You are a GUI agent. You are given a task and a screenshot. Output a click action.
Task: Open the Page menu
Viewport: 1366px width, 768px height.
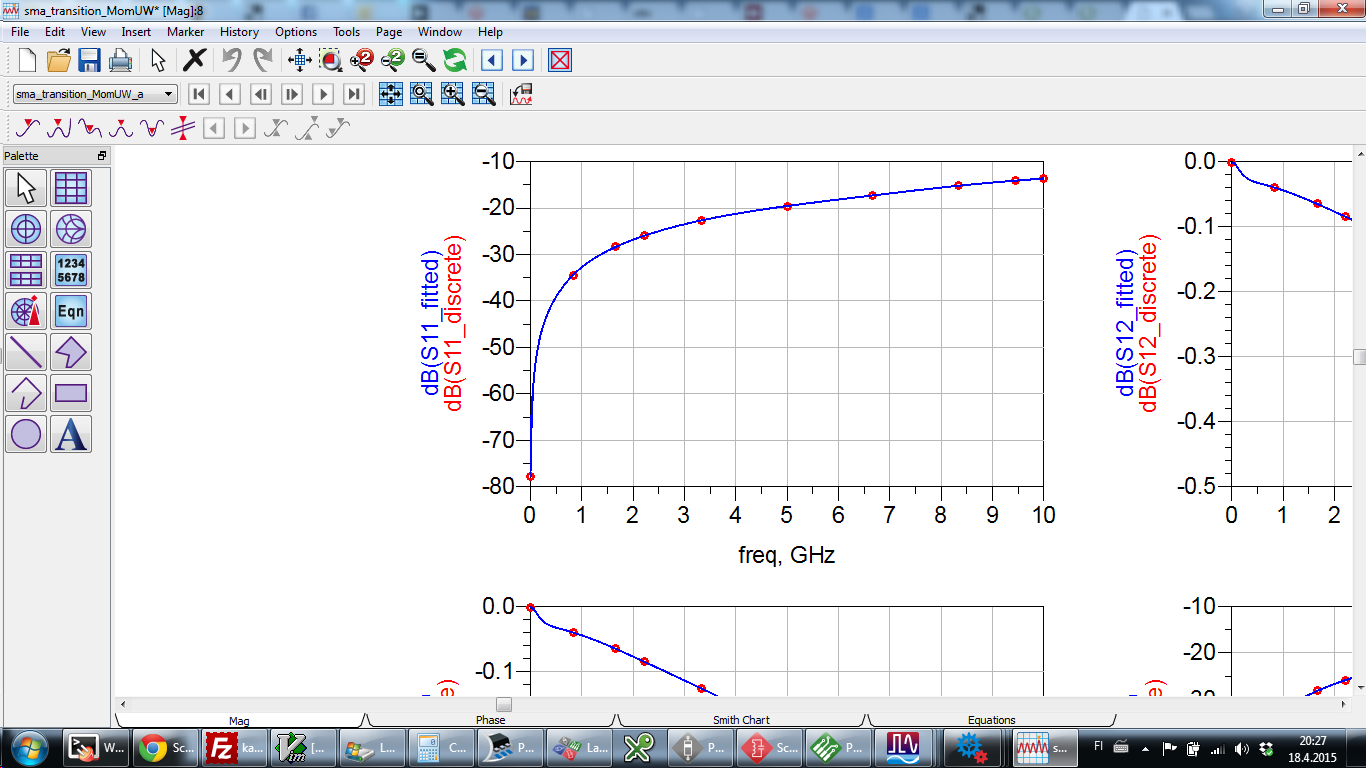point(389,32)
